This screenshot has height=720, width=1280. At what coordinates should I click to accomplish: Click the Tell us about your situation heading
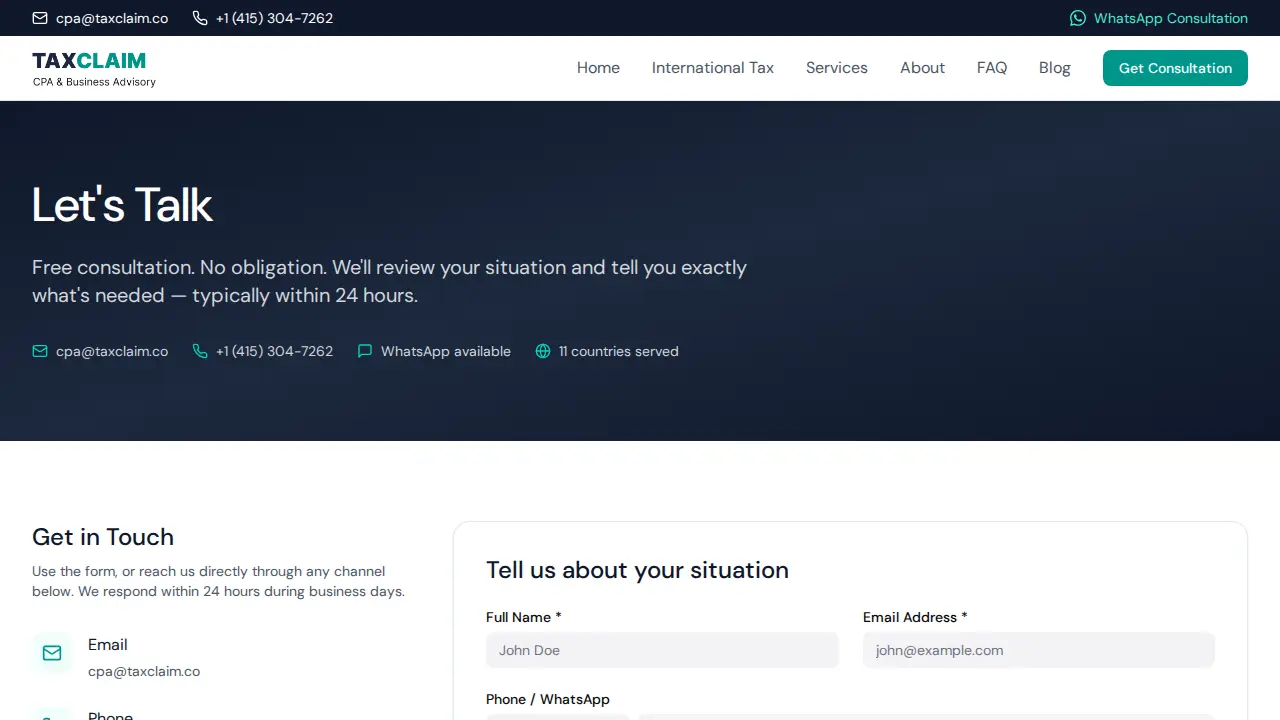click(637, 570)
